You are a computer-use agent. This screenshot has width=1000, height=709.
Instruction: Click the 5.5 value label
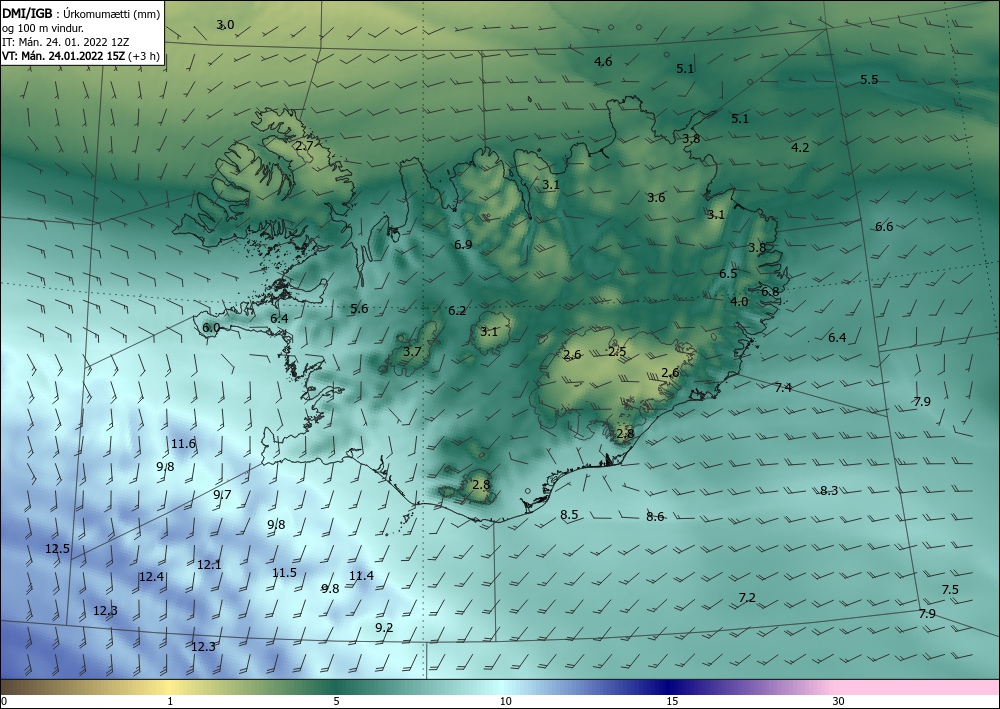pyautogui.click(x=869, y=80)
